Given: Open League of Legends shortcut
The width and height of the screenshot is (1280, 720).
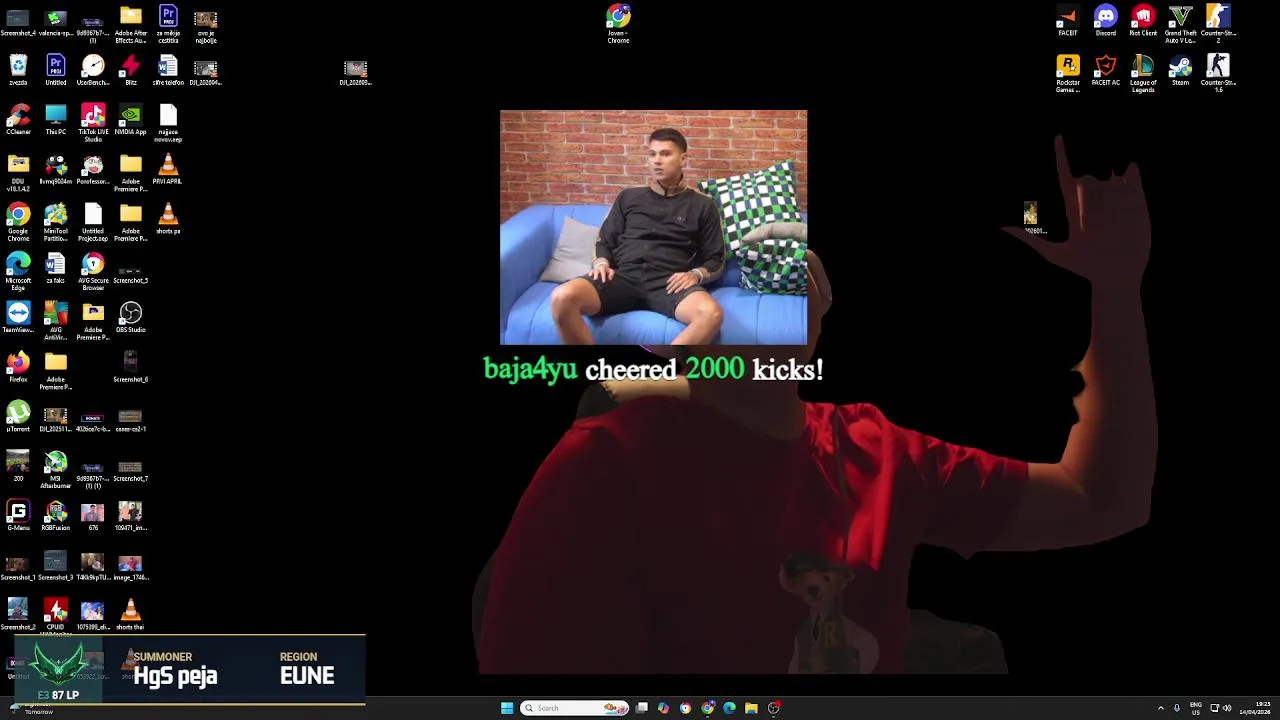Looking at the screenshot, I should (x=1143, y=73).
